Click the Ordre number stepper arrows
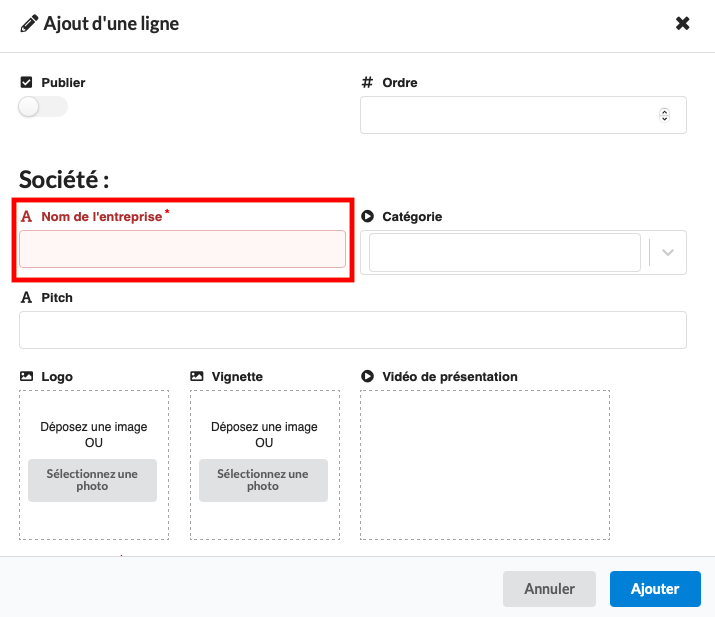Image resolution: width=715 pixels, height=617 pixels. 664,115
